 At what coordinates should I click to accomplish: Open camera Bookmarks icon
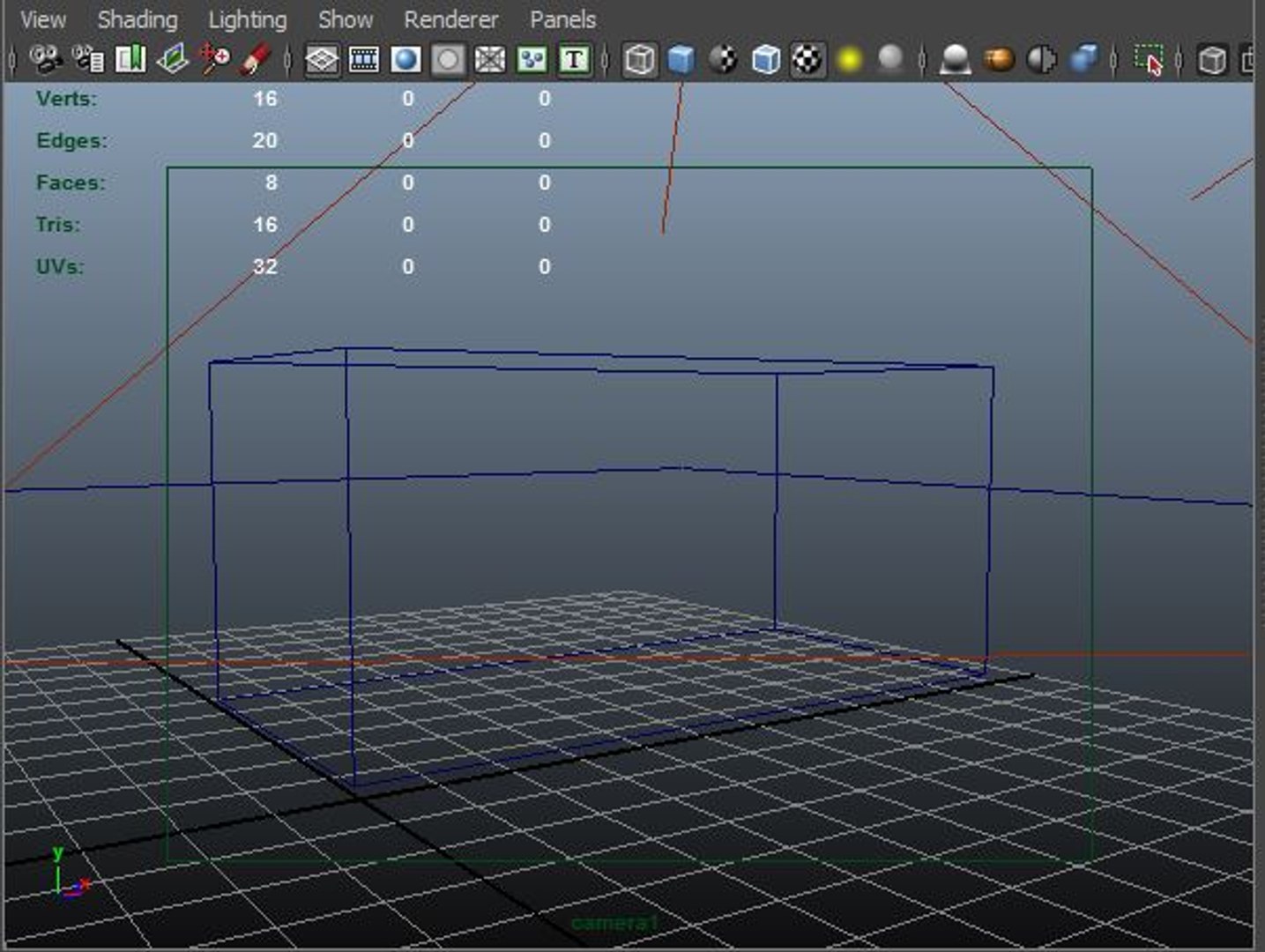coord(131,60)
